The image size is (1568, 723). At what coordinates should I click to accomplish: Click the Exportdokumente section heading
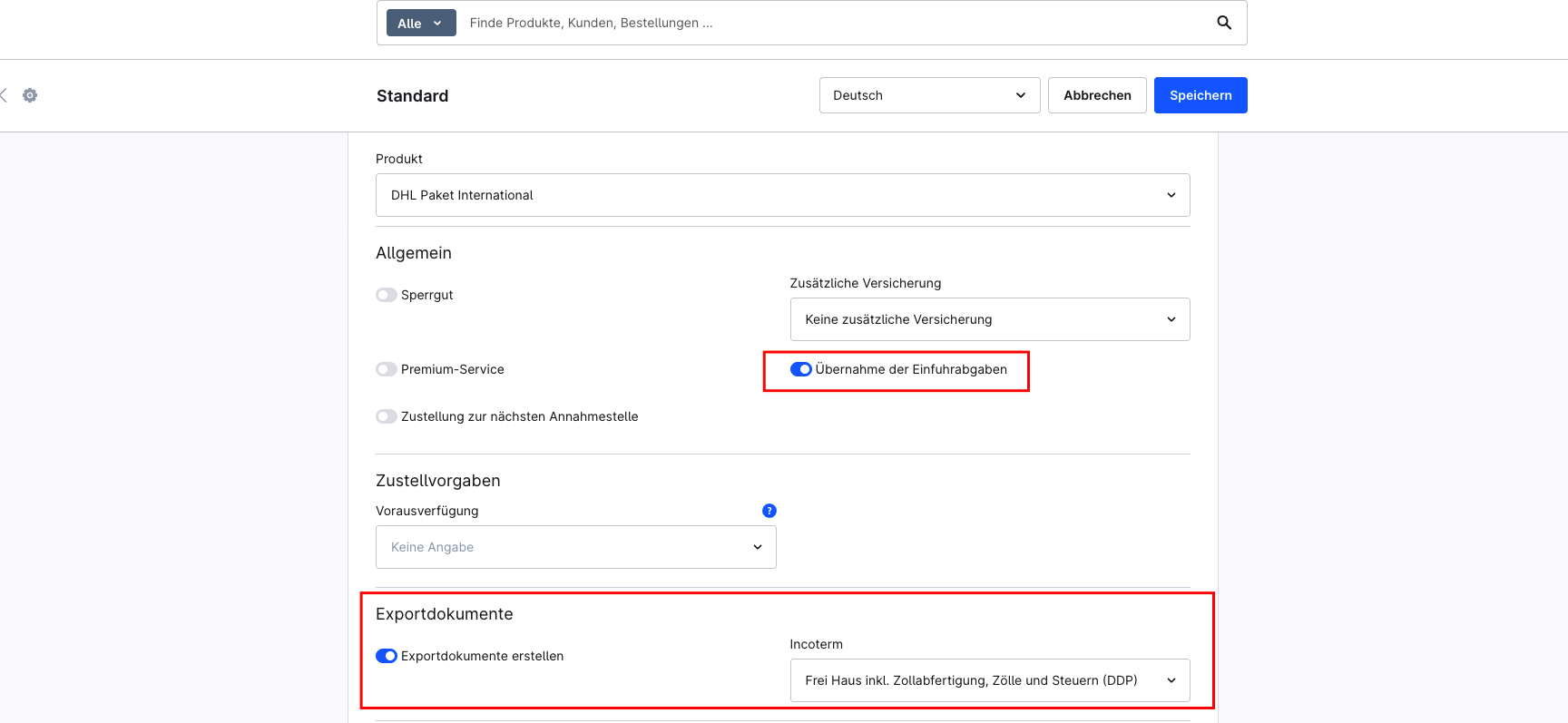point(444,614)
